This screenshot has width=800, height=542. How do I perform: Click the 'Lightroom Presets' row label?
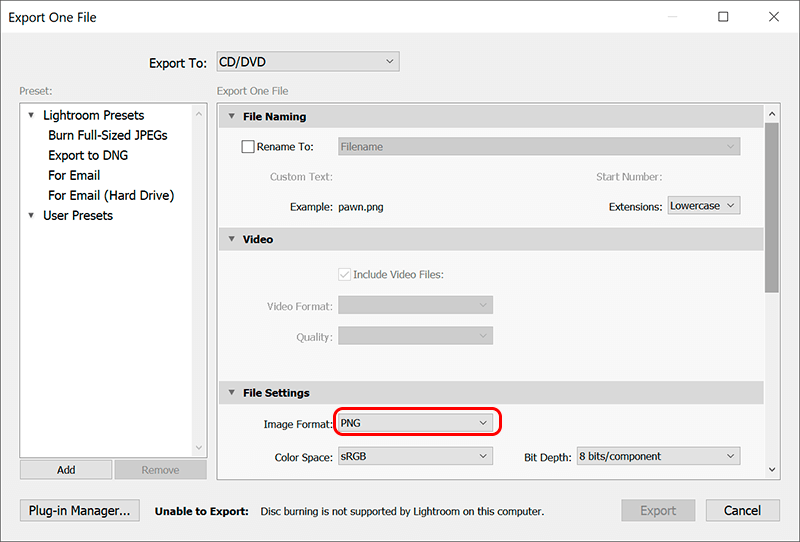pyautogui.click(x=94, y=115)
